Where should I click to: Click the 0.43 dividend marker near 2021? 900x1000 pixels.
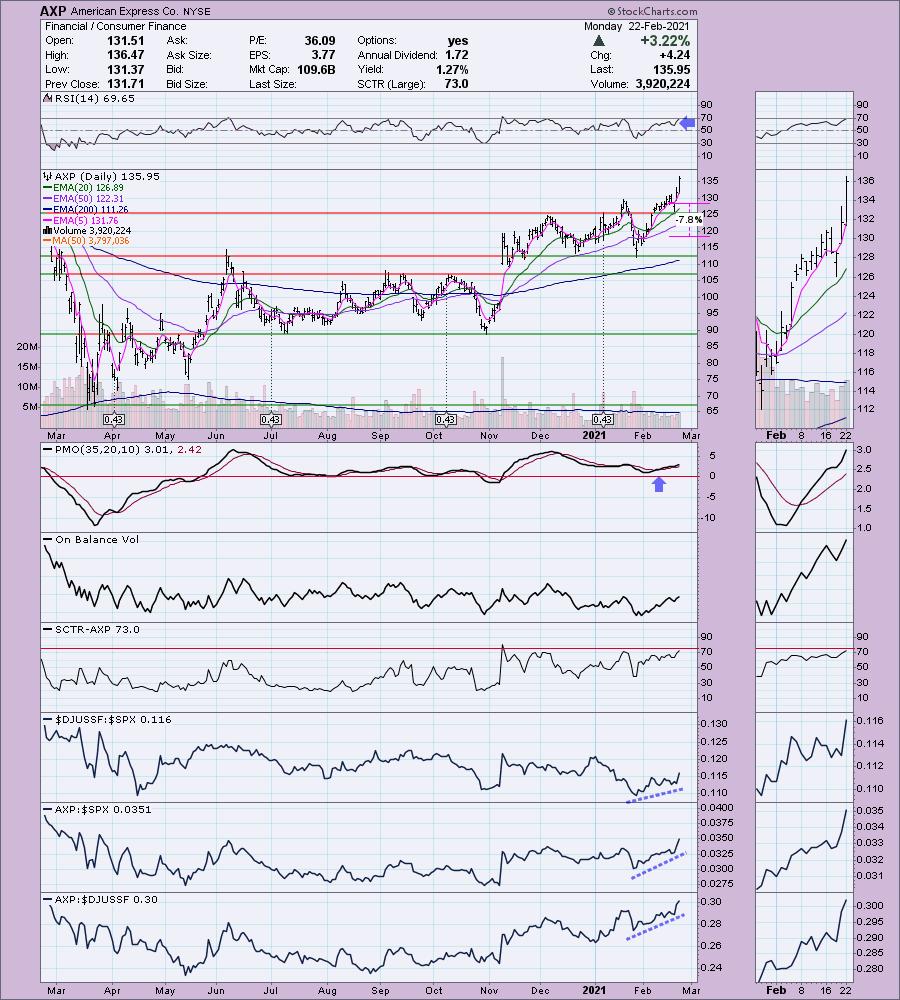pyautogui.click(x=603, y=419)
